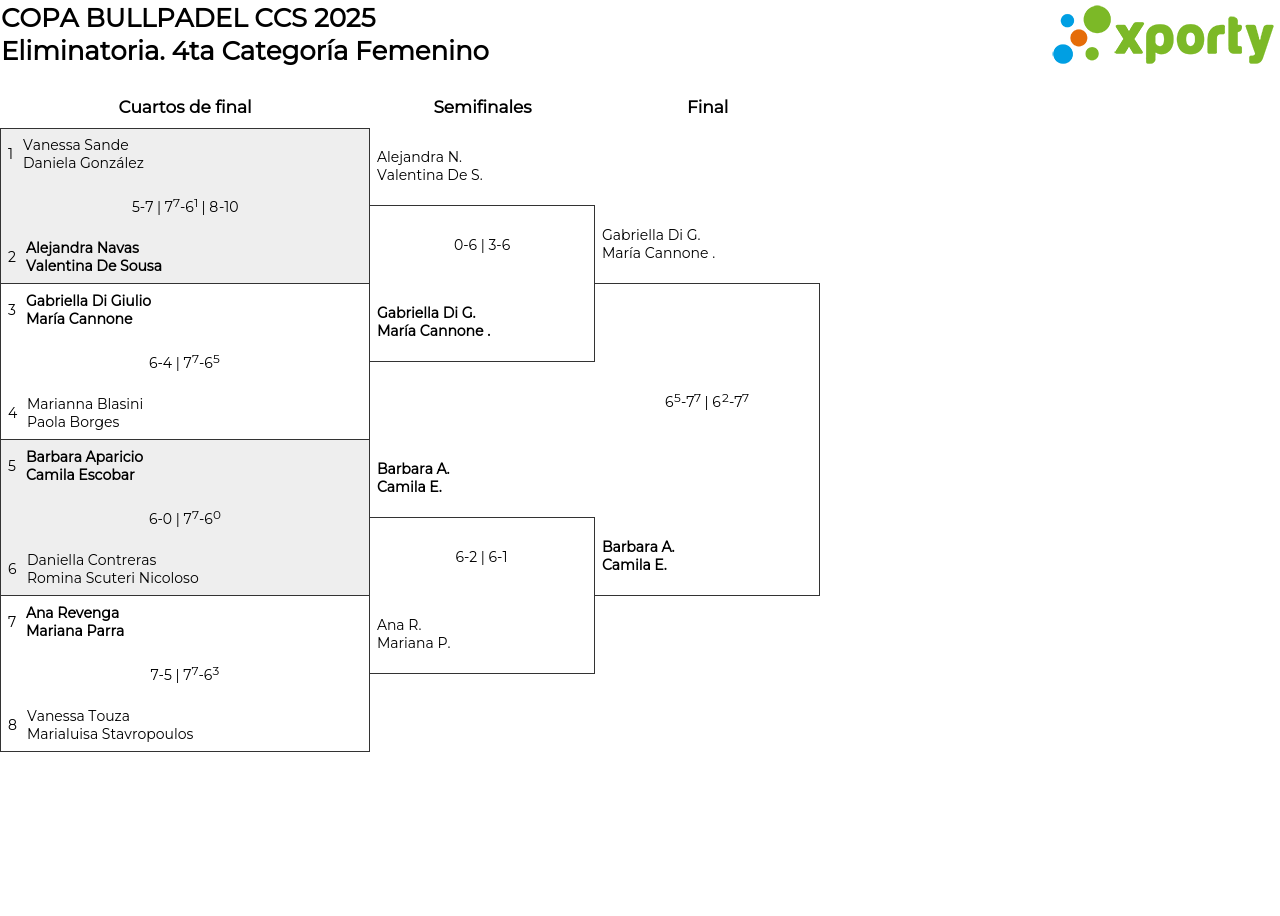Screen dimensions: 1280x916
Task: Select team Marianna Blasini / Paola Borges
Action: (x=84, y=413)
